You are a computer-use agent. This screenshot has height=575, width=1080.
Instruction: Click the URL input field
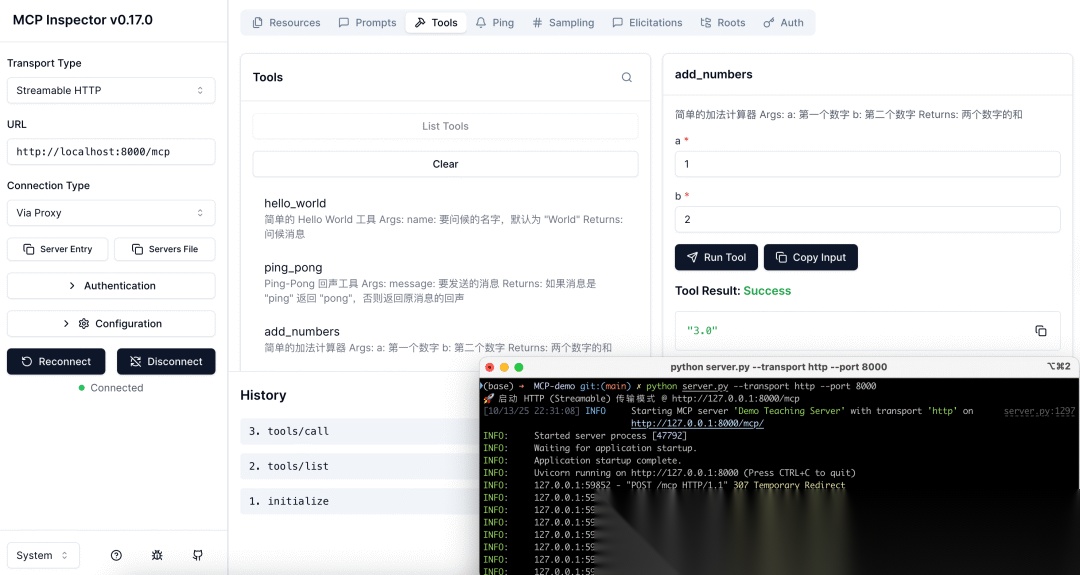[x=111, y=151]
